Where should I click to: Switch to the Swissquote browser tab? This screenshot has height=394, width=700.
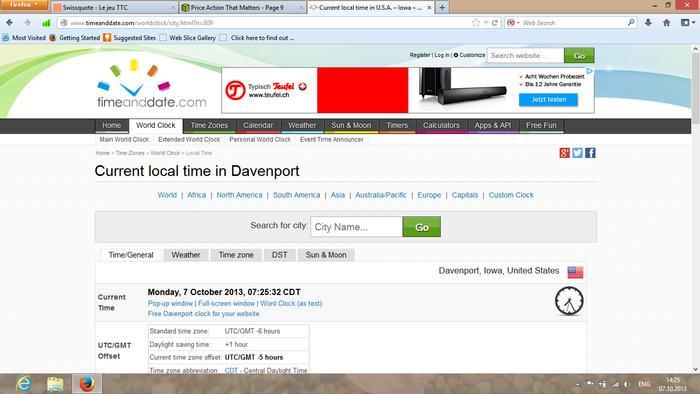(114, 8)
